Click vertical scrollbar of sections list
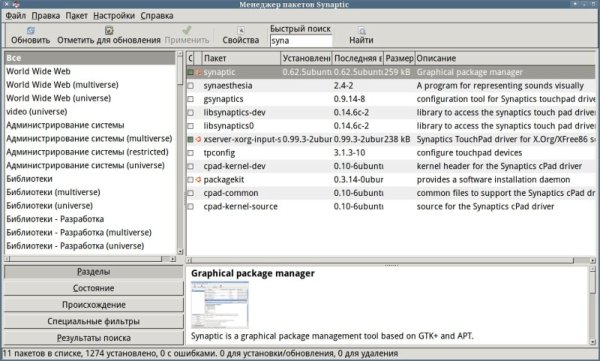600x361 pixels. (x=180, y=153)
